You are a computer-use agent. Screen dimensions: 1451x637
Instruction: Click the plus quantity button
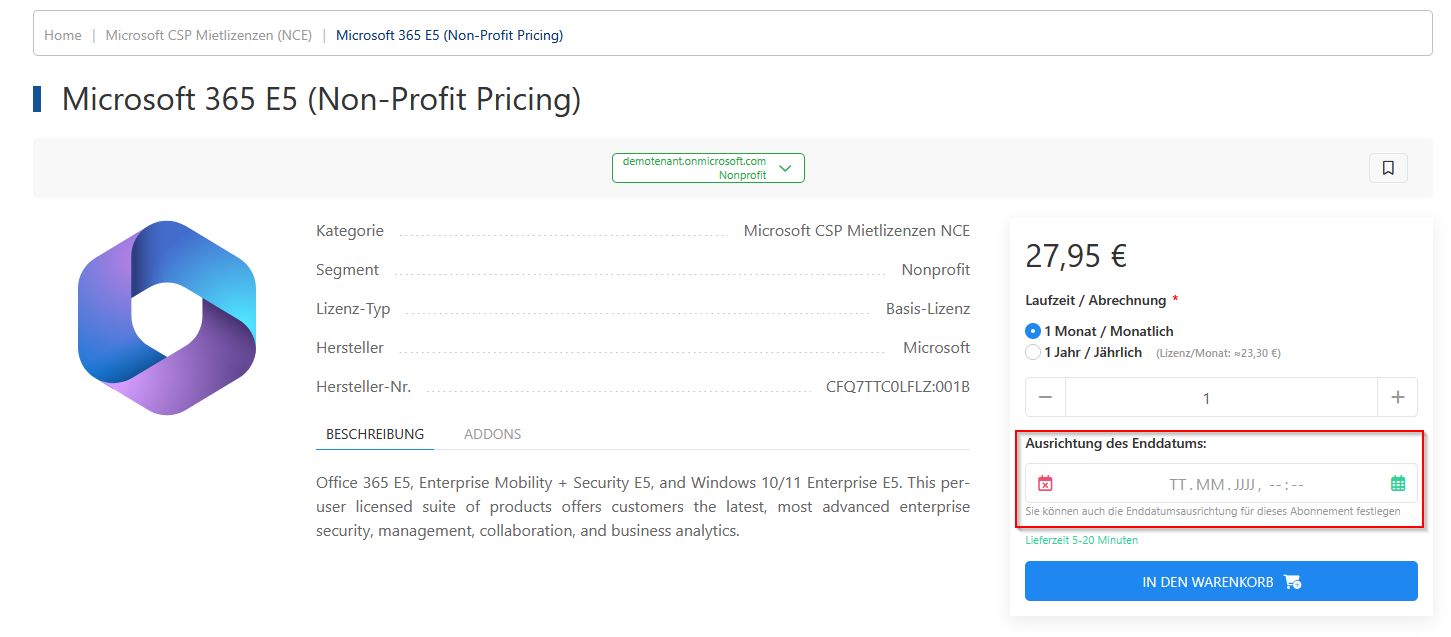click(1397, 397)
